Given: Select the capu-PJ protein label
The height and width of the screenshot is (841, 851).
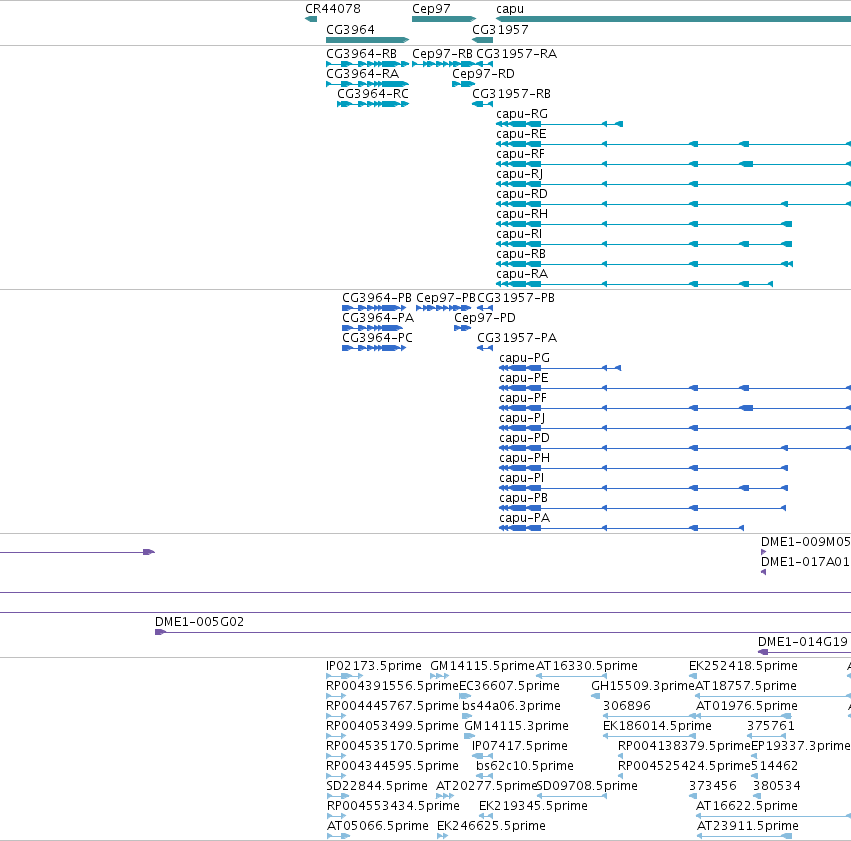Looking at the screenshot, I should tap(522, 418).
